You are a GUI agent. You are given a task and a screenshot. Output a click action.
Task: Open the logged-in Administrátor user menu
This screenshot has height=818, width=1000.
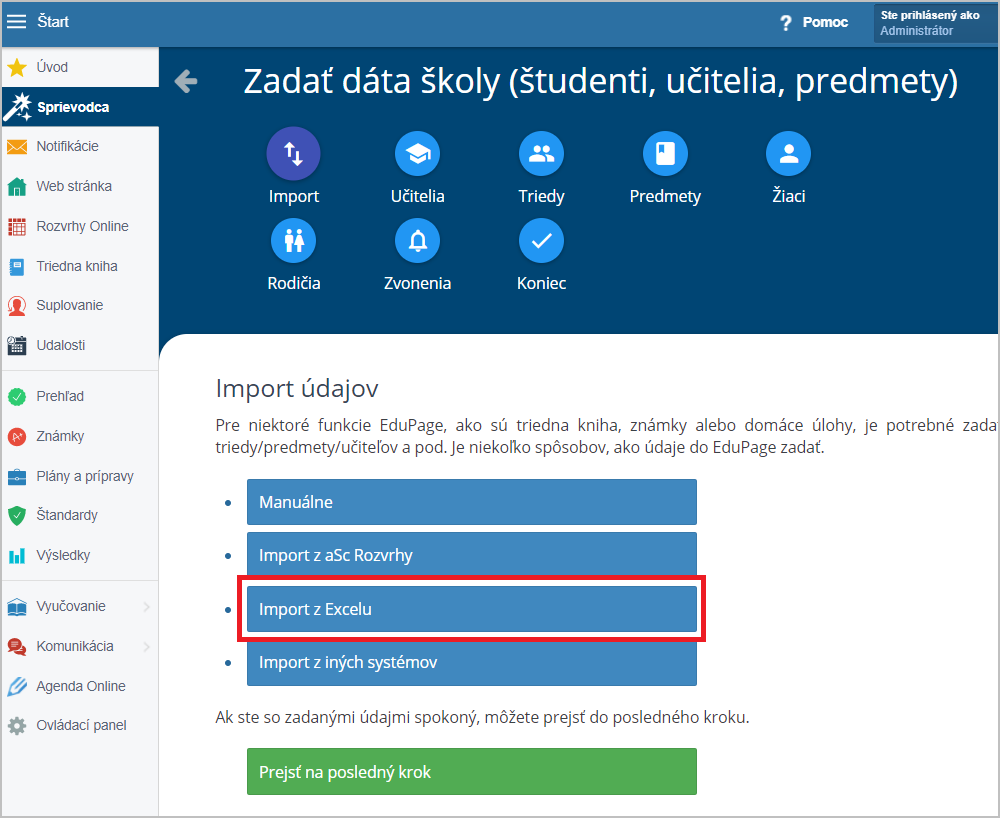pos(934,23)
